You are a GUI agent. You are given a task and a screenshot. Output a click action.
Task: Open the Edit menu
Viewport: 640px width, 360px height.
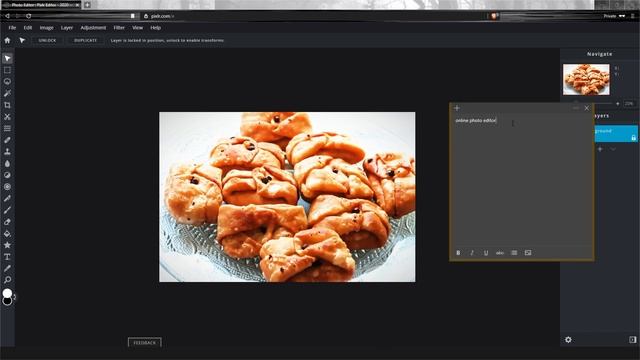(28, 28)
